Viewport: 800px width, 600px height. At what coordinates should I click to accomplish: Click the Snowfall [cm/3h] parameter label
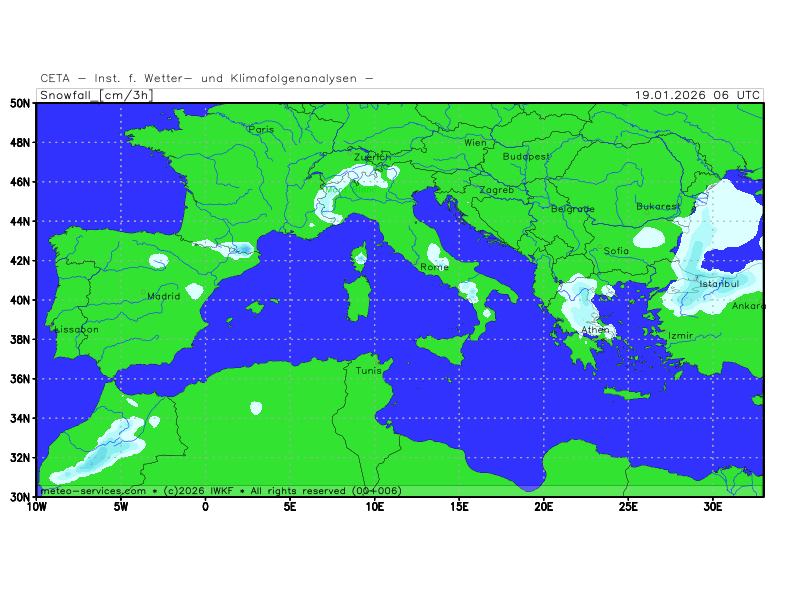pos(96,95)
